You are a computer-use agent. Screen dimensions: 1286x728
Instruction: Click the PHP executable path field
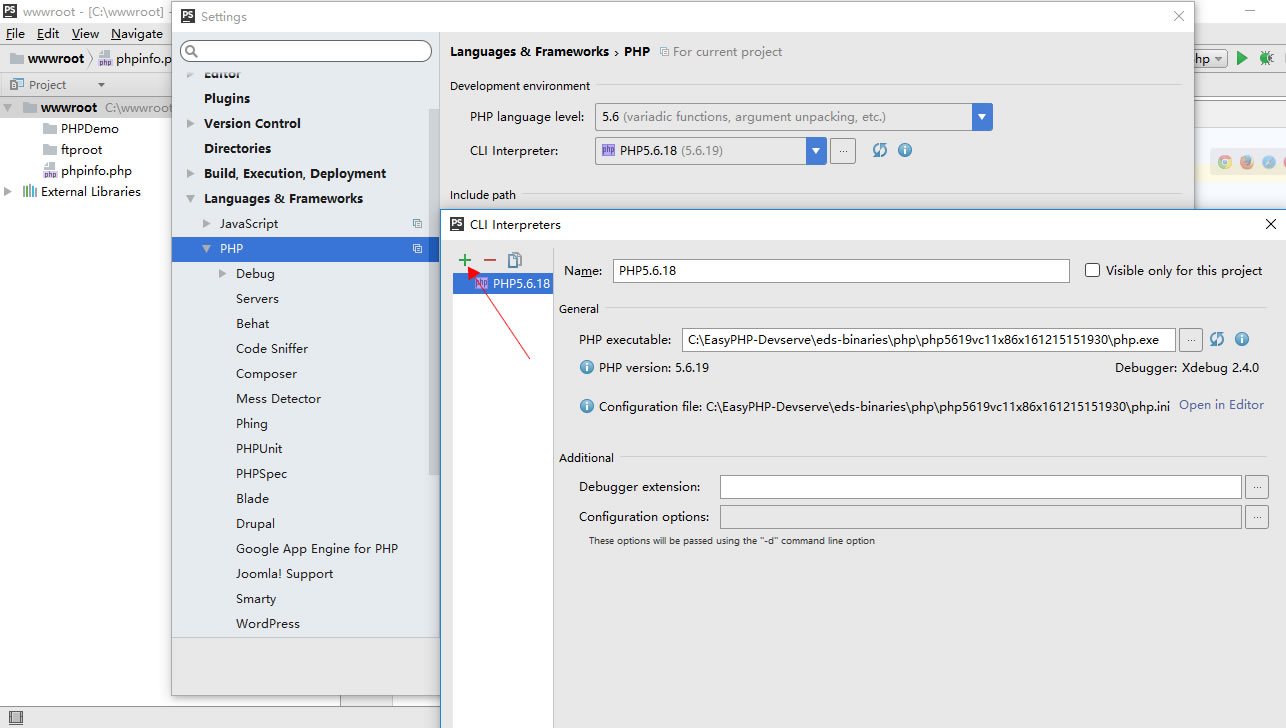(x=929, y=340)
